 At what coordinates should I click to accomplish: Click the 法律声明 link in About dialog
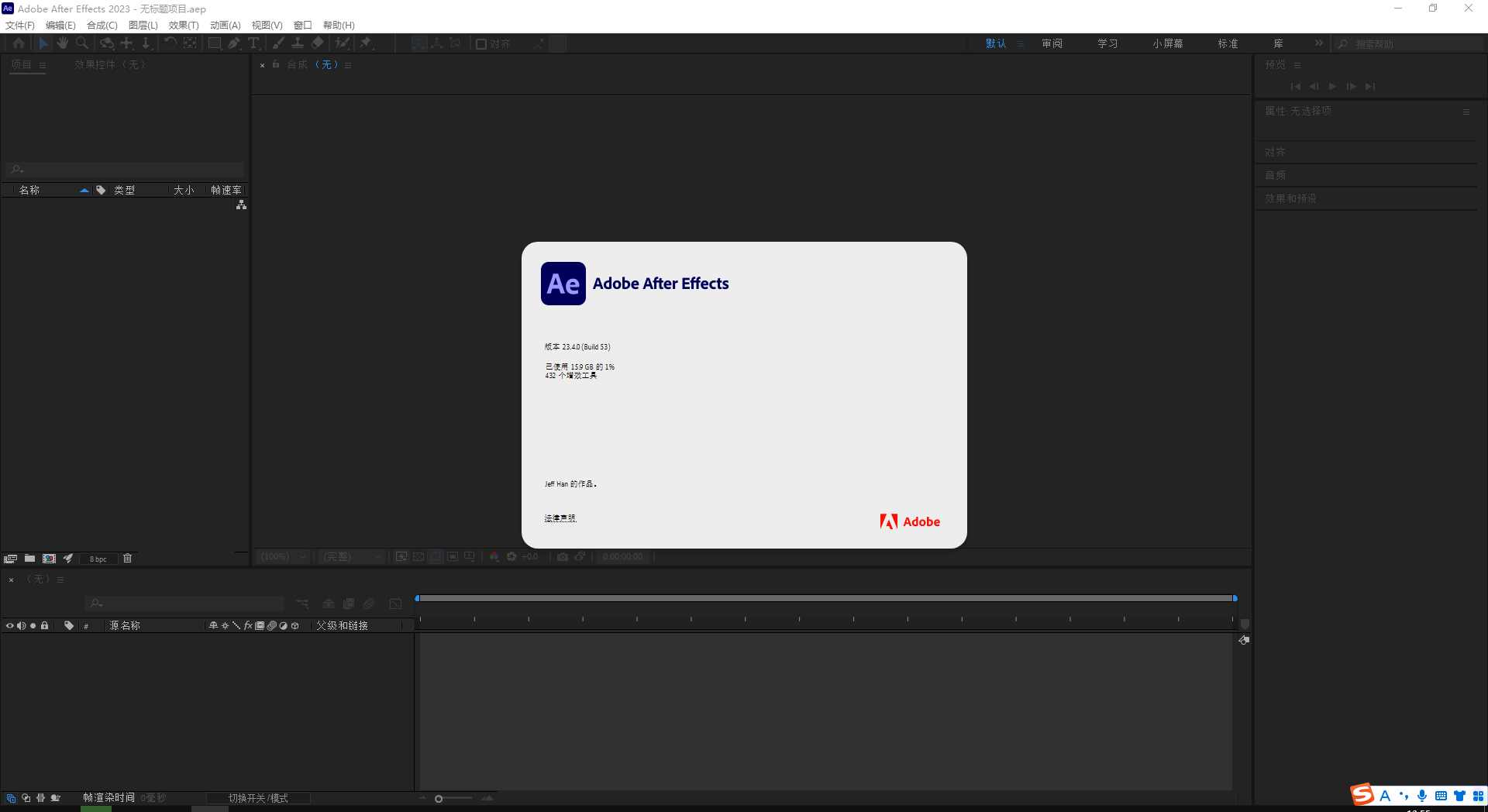(560, 518)
